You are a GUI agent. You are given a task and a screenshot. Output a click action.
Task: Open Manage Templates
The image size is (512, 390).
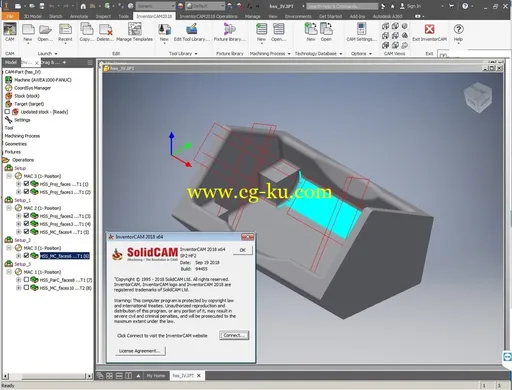point(134,33)
